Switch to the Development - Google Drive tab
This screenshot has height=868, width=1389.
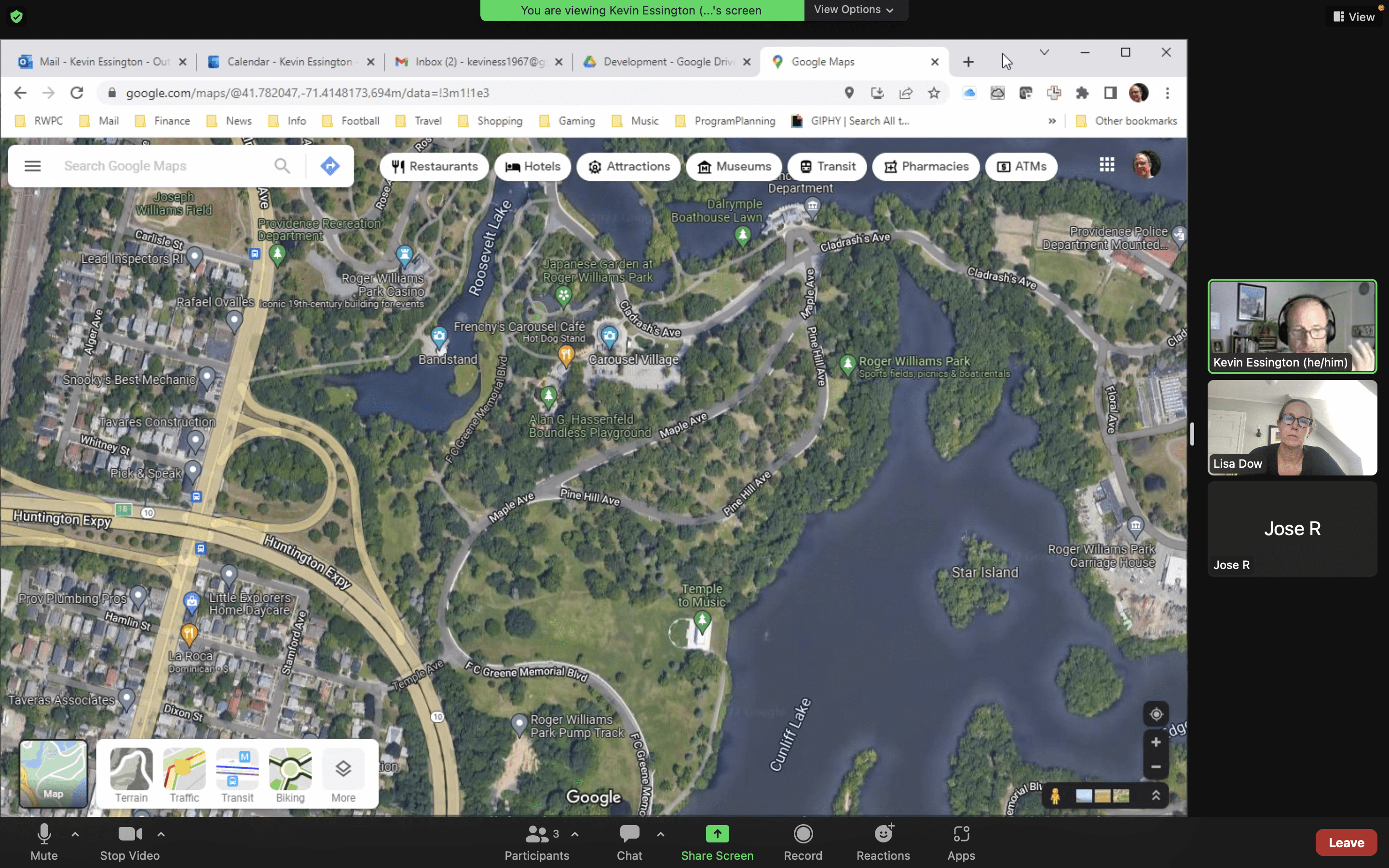tap(667, 61)
